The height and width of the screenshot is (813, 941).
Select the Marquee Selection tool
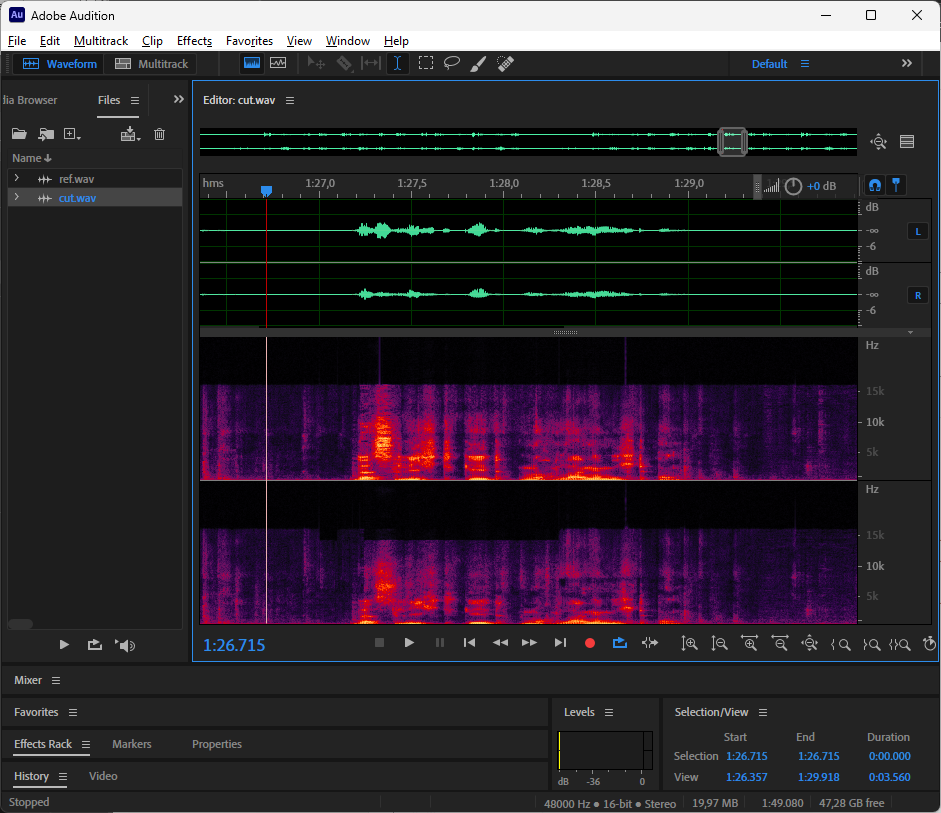pos(425,63)
